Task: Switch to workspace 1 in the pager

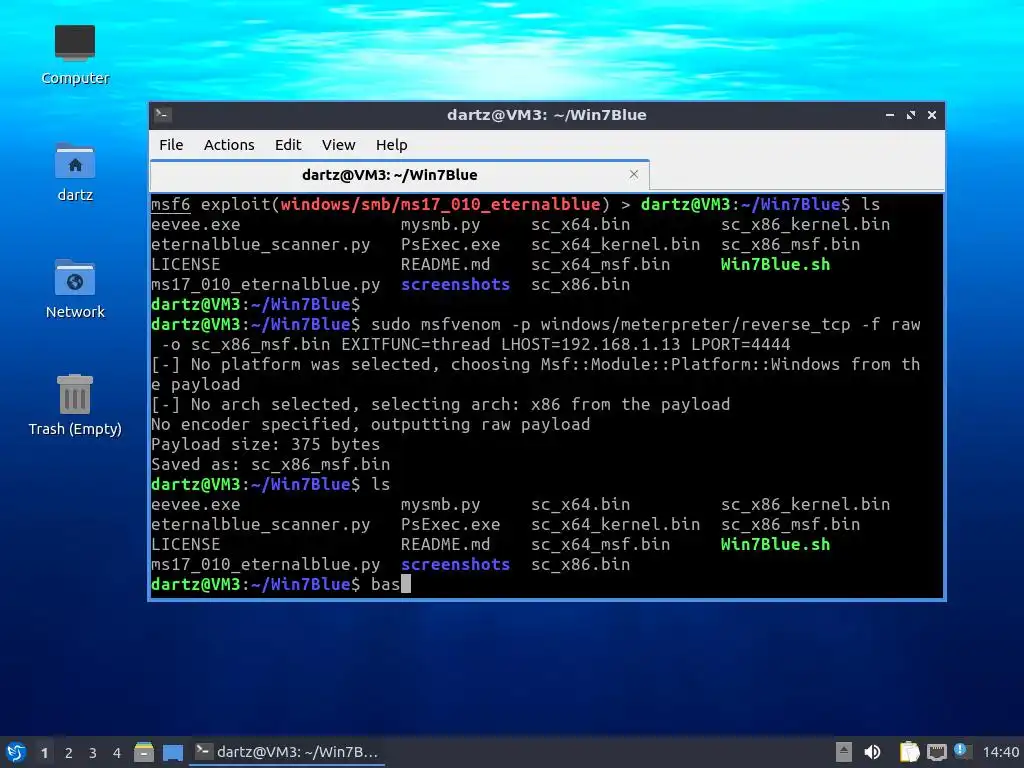Action: (44, 753)
